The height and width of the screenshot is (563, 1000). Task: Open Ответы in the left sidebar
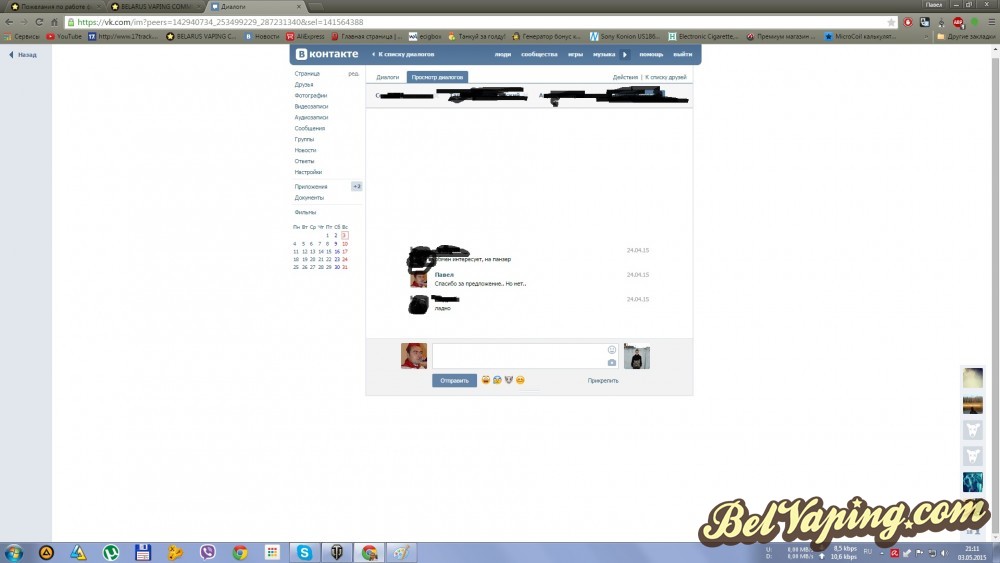click(304, 161)
